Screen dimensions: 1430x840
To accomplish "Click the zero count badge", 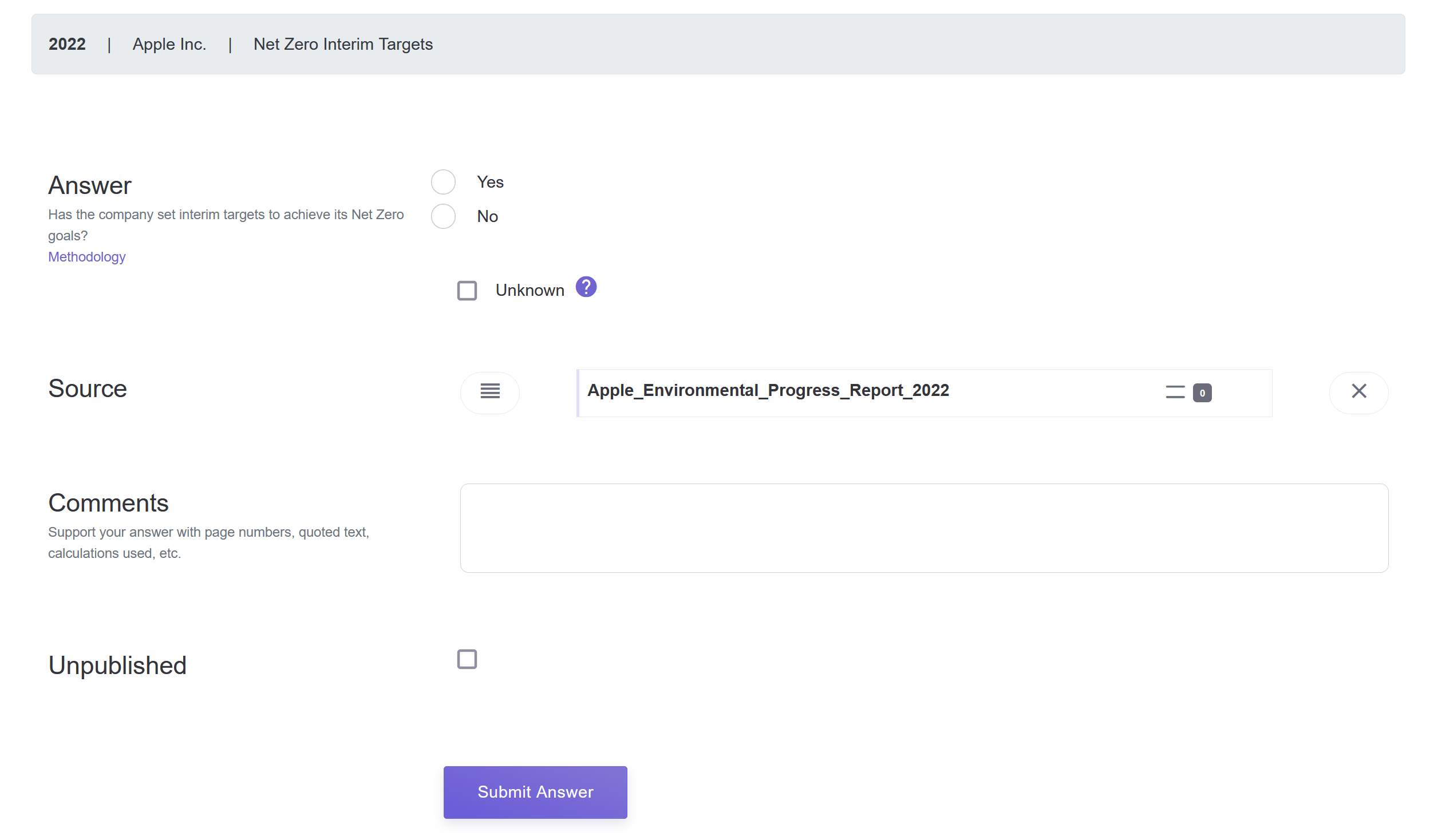I will tap(1202, 393).
